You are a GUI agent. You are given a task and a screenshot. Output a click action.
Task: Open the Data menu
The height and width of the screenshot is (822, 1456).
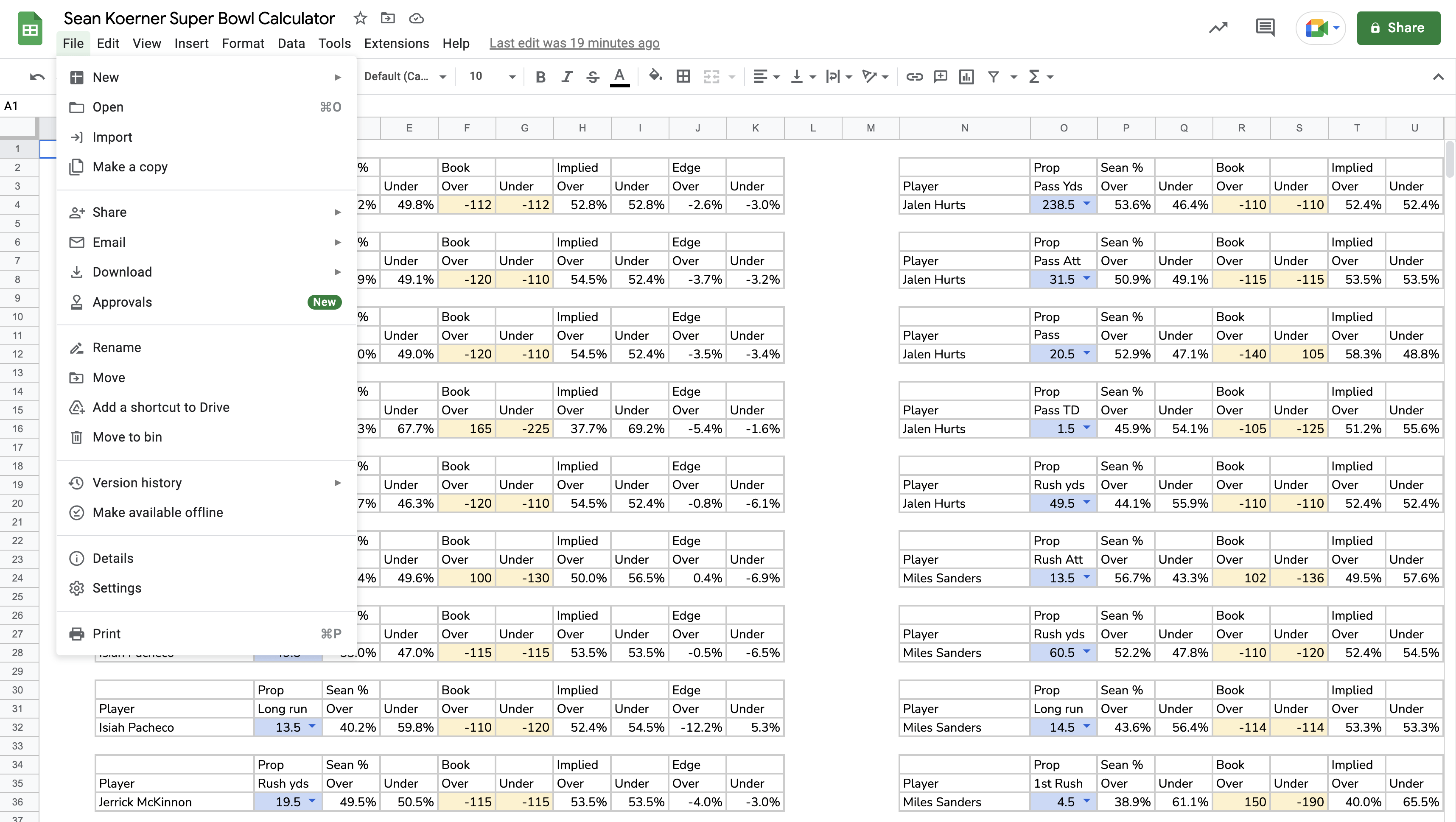(291, 43)
